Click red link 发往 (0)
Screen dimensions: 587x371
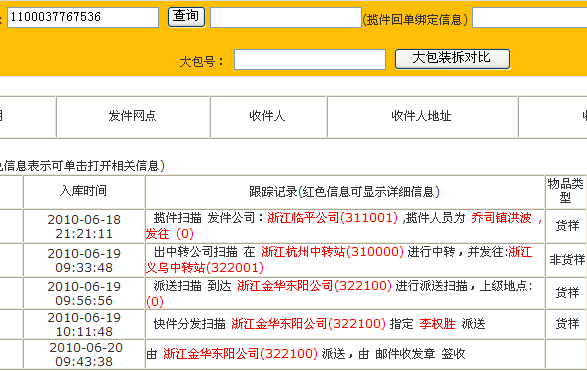[170, 234]
